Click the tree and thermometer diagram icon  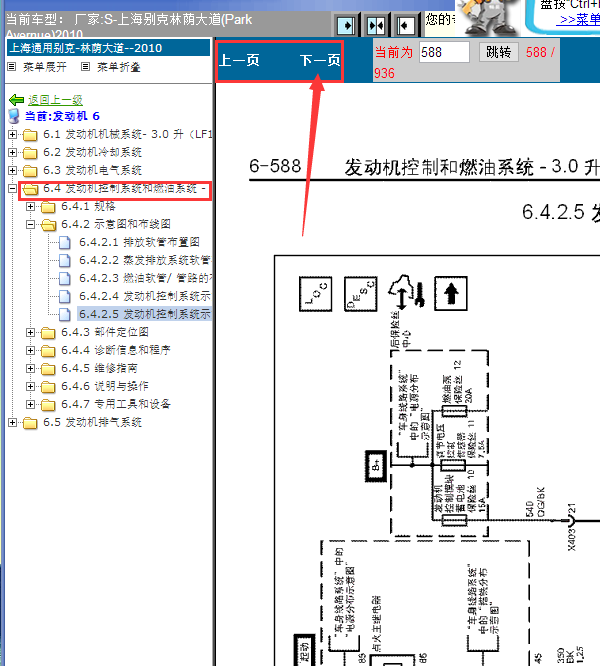(407, 293)
